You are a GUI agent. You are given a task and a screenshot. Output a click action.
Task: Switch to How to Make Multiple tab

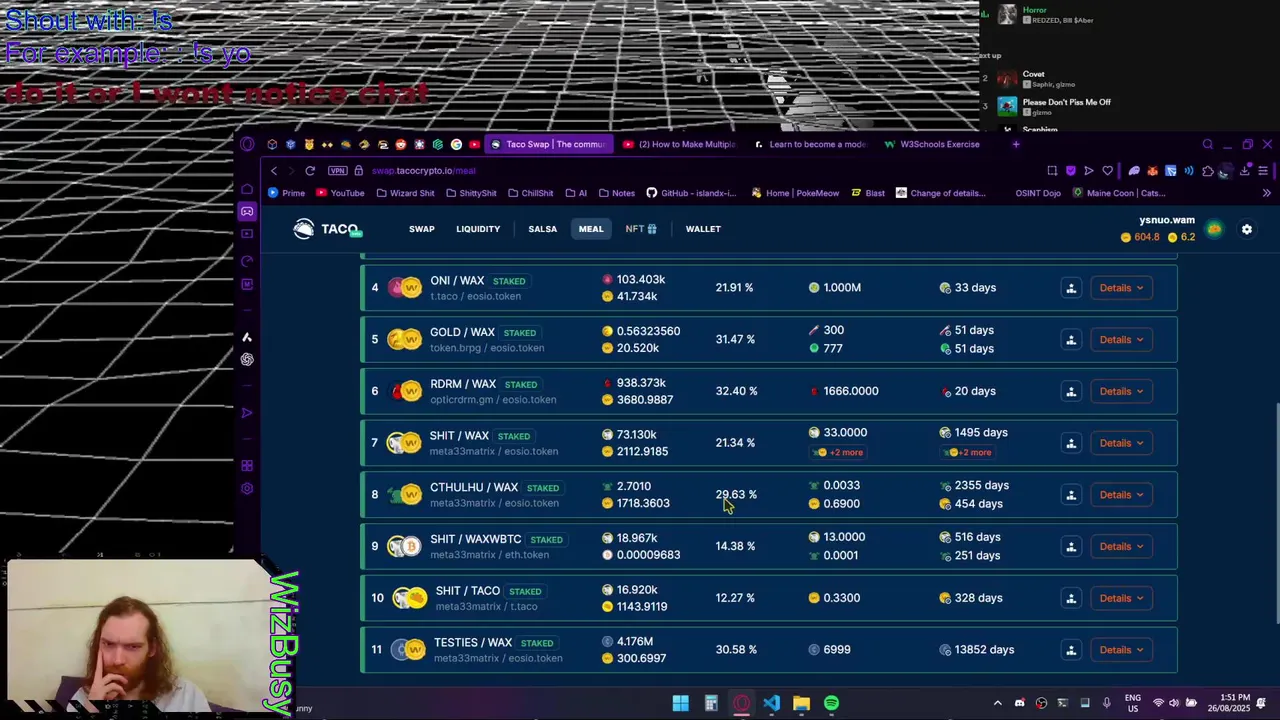coord(679,144)
